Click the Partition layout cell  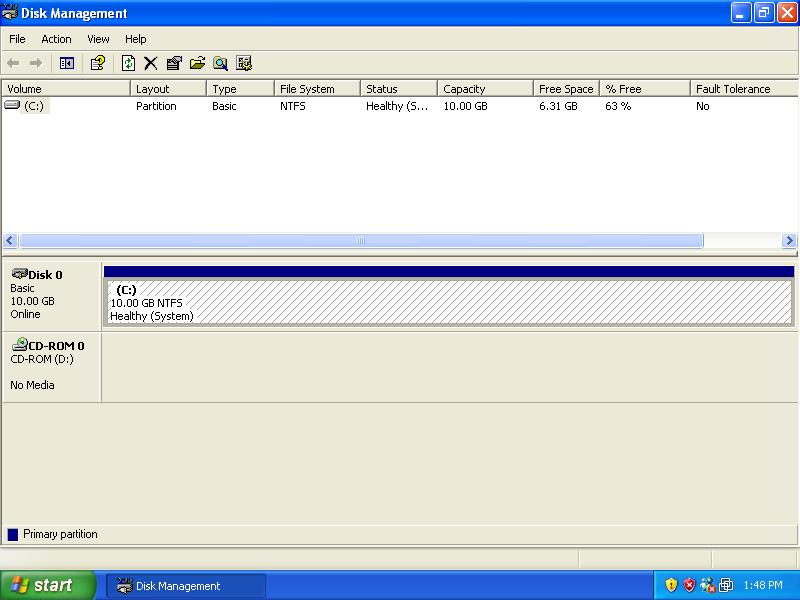[x=156, y=106]
